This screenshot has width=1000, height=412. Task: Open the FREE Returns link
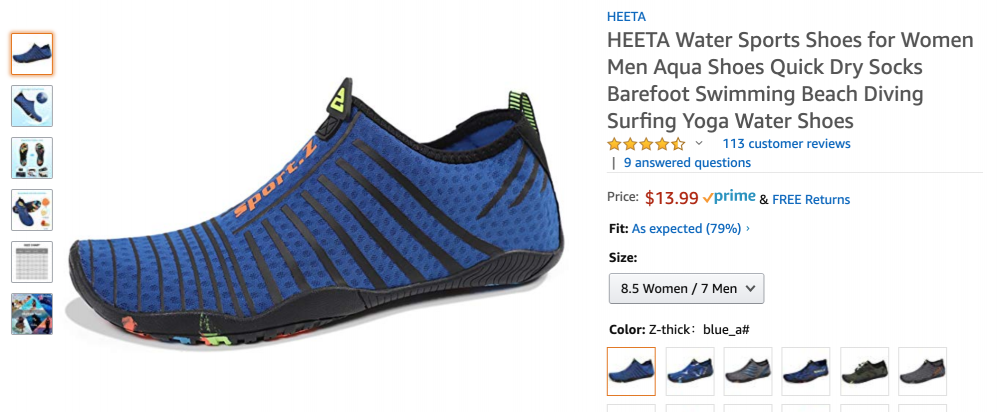coord(811,200)
